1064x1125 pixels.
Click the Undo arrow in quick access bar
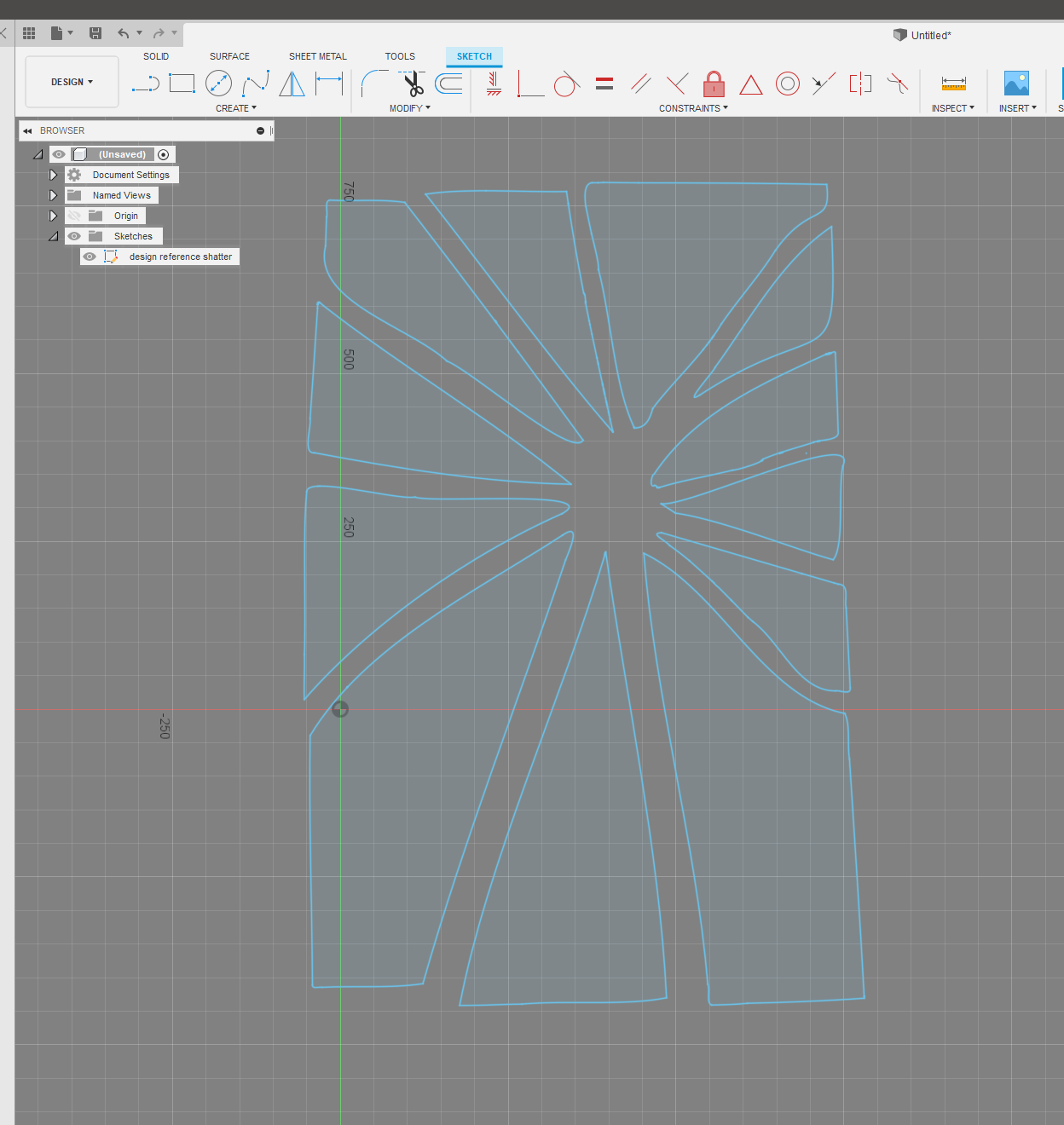[x=124, y=33]
